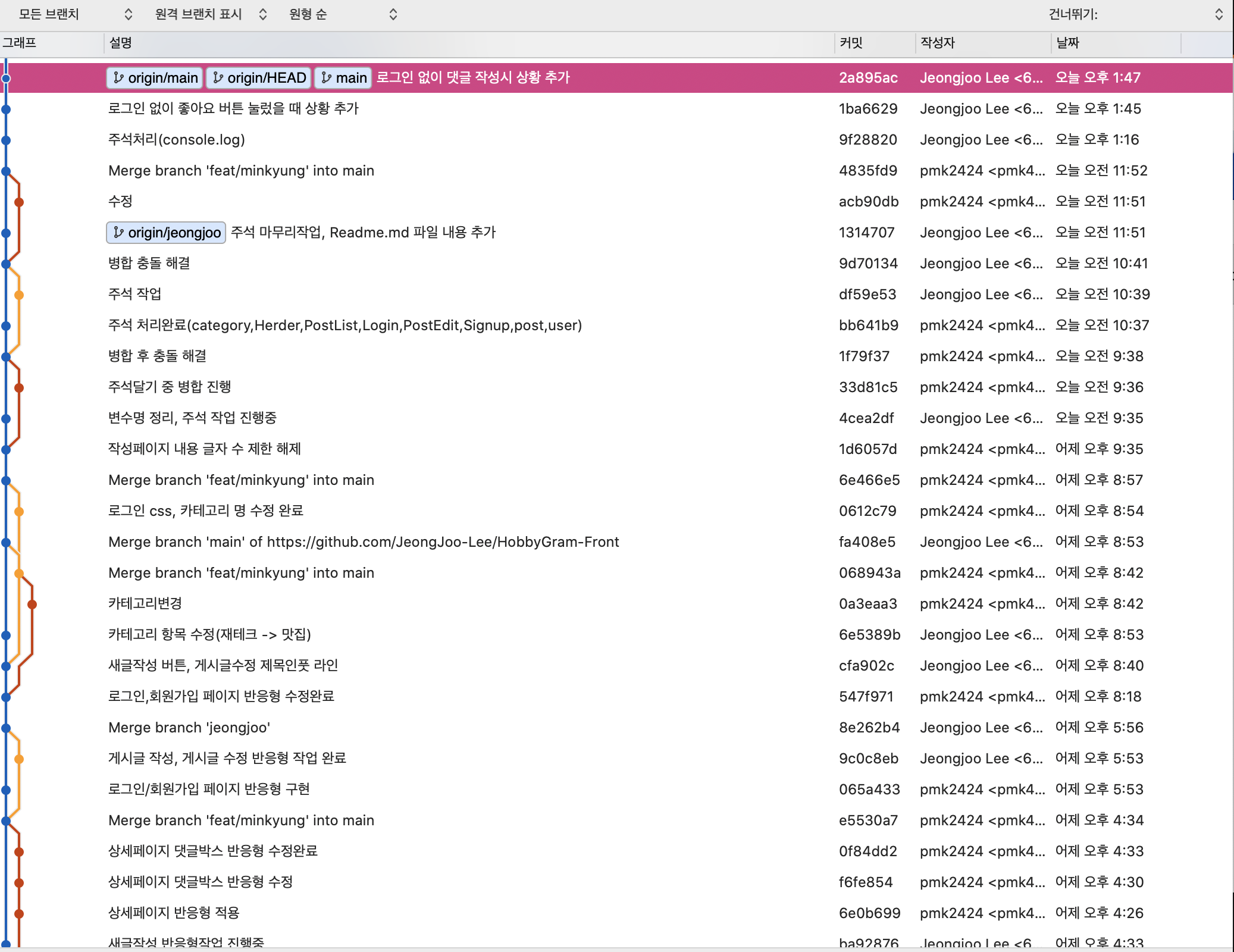Select commit 카테고리변경 row
1234x952 pixels.
coord(145,604)
